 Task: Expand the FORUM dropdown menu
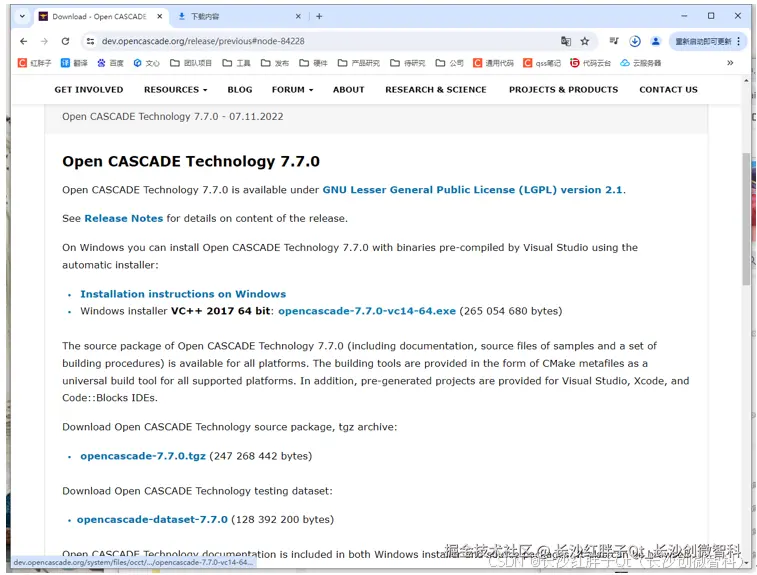[x=293, y=90]
